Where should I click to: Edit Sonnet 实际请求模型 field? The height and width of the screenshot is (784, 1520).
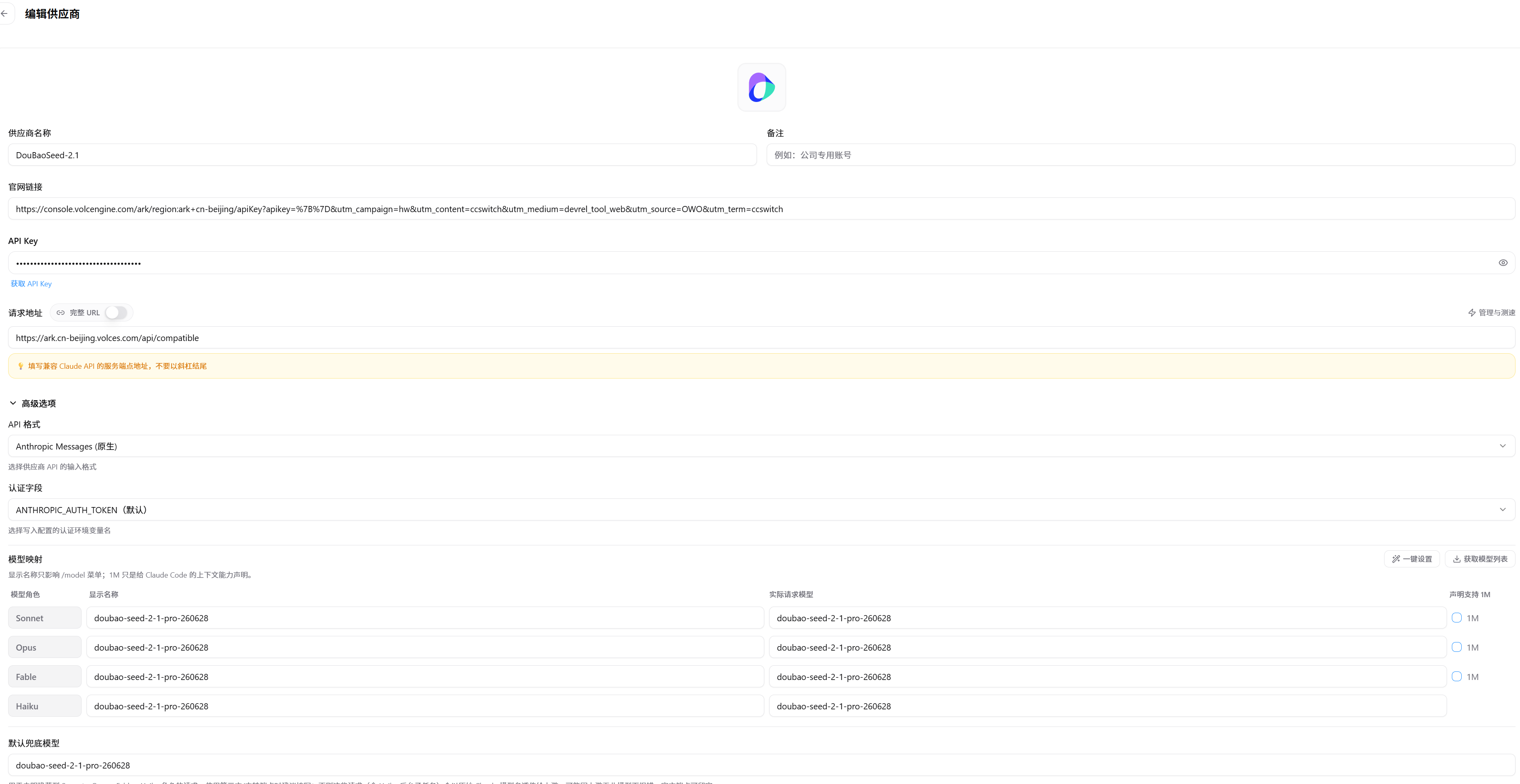tap(1107, 618)
